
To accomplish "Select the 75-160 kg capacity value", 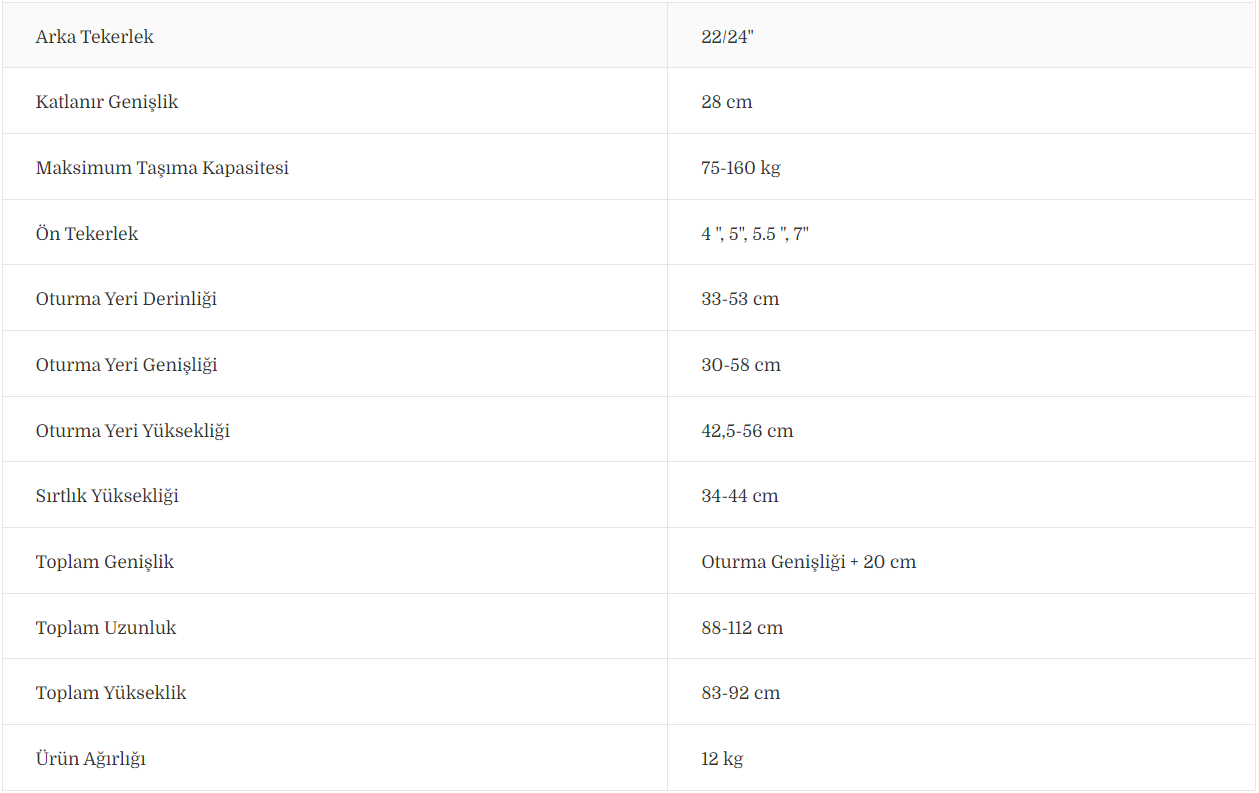I will pyautogui.click(x=741, y=168).
